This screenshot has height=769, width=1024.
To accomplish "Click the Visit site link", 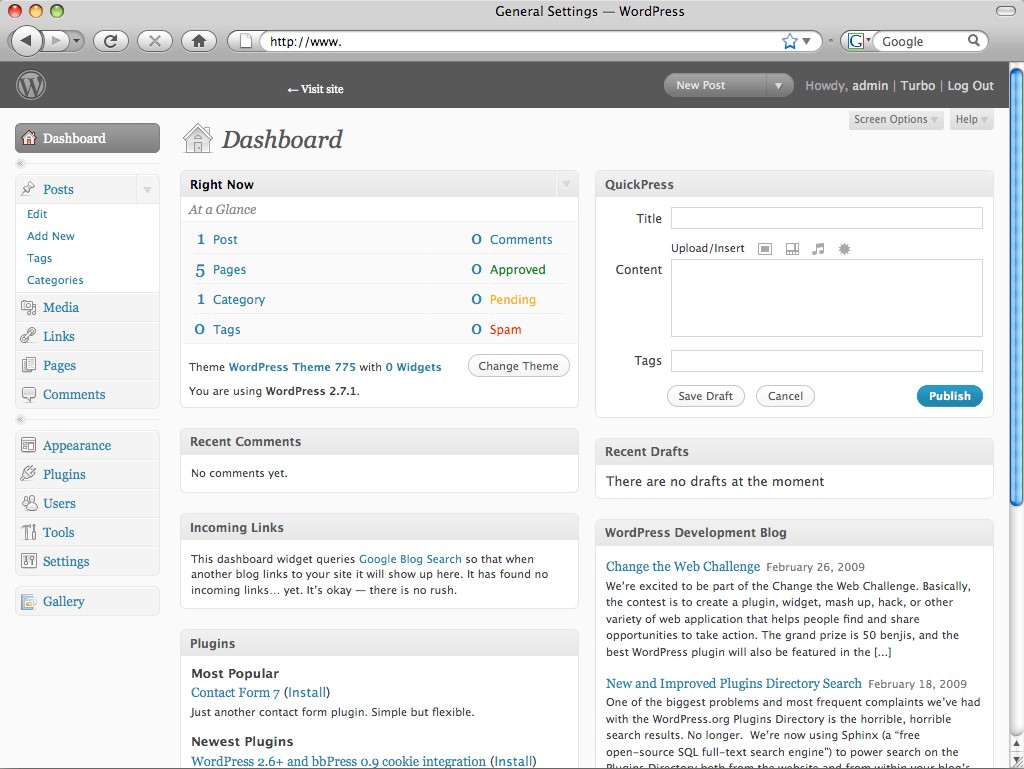I will [x=315, y=89].
